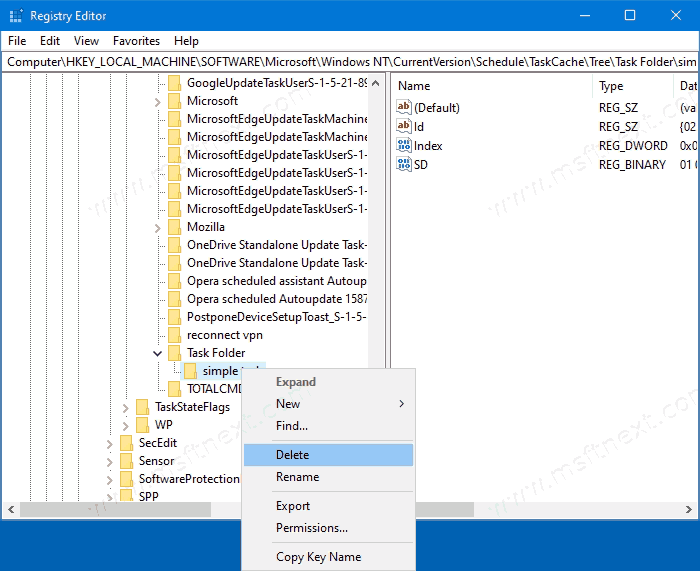Click the reconnect vpn folder icon
700x571 pixels.
coord(175,335)
